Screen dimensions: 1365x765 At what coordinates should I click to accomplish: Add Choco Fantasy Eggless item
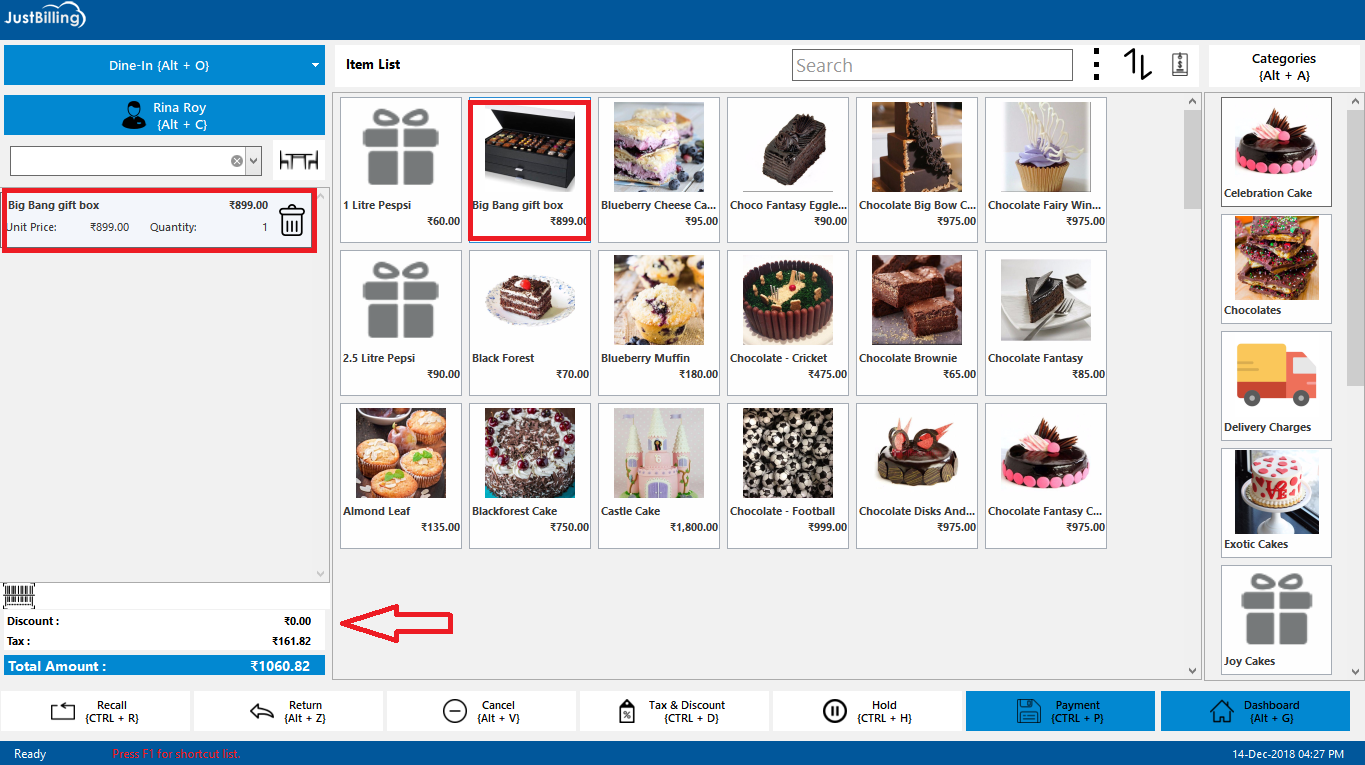coord(788,170)
